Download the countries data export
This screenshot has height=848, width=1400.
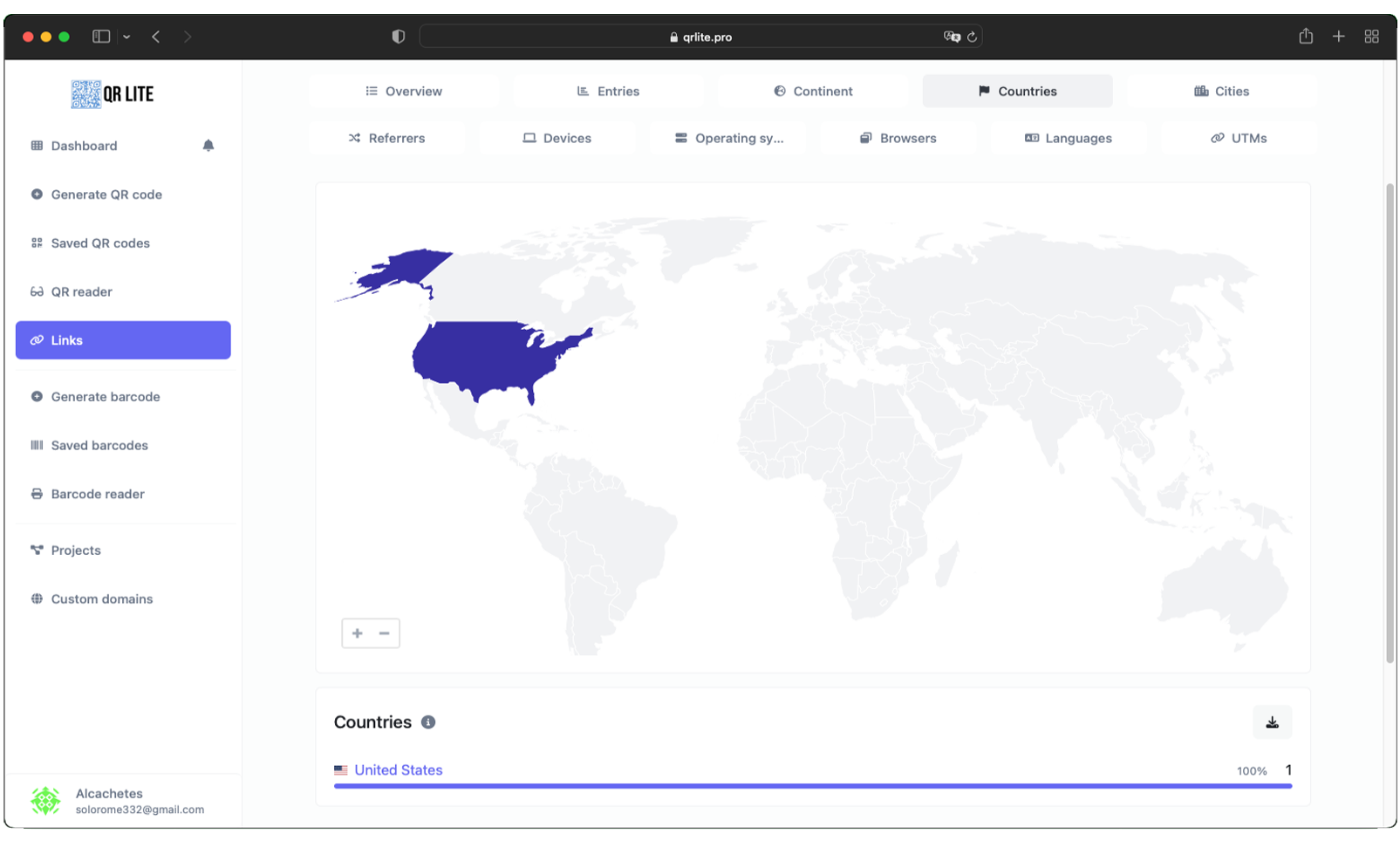point(1272,722)
